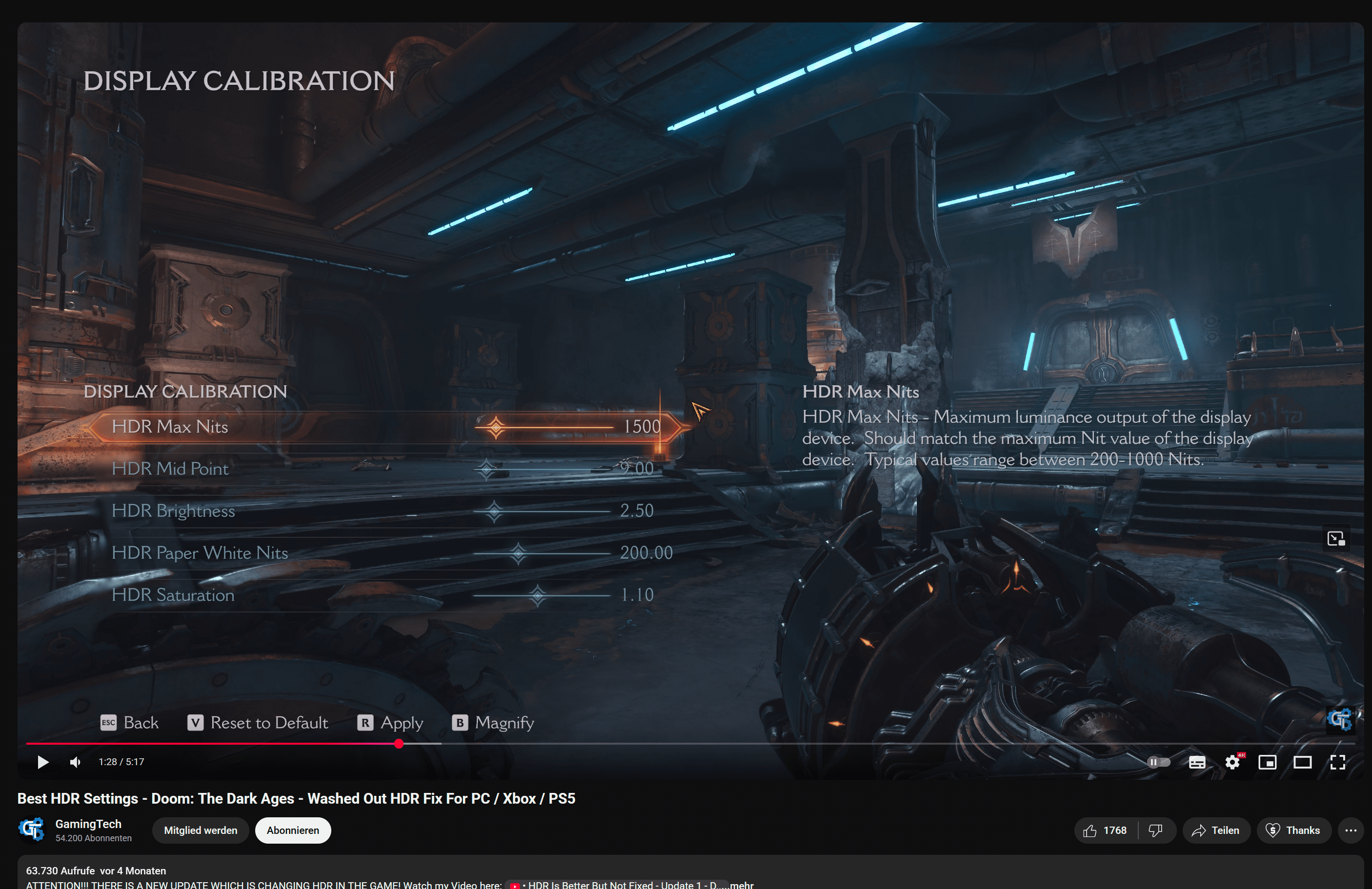
Task: Expand the description with ...mehr
Action: [741, 885]
